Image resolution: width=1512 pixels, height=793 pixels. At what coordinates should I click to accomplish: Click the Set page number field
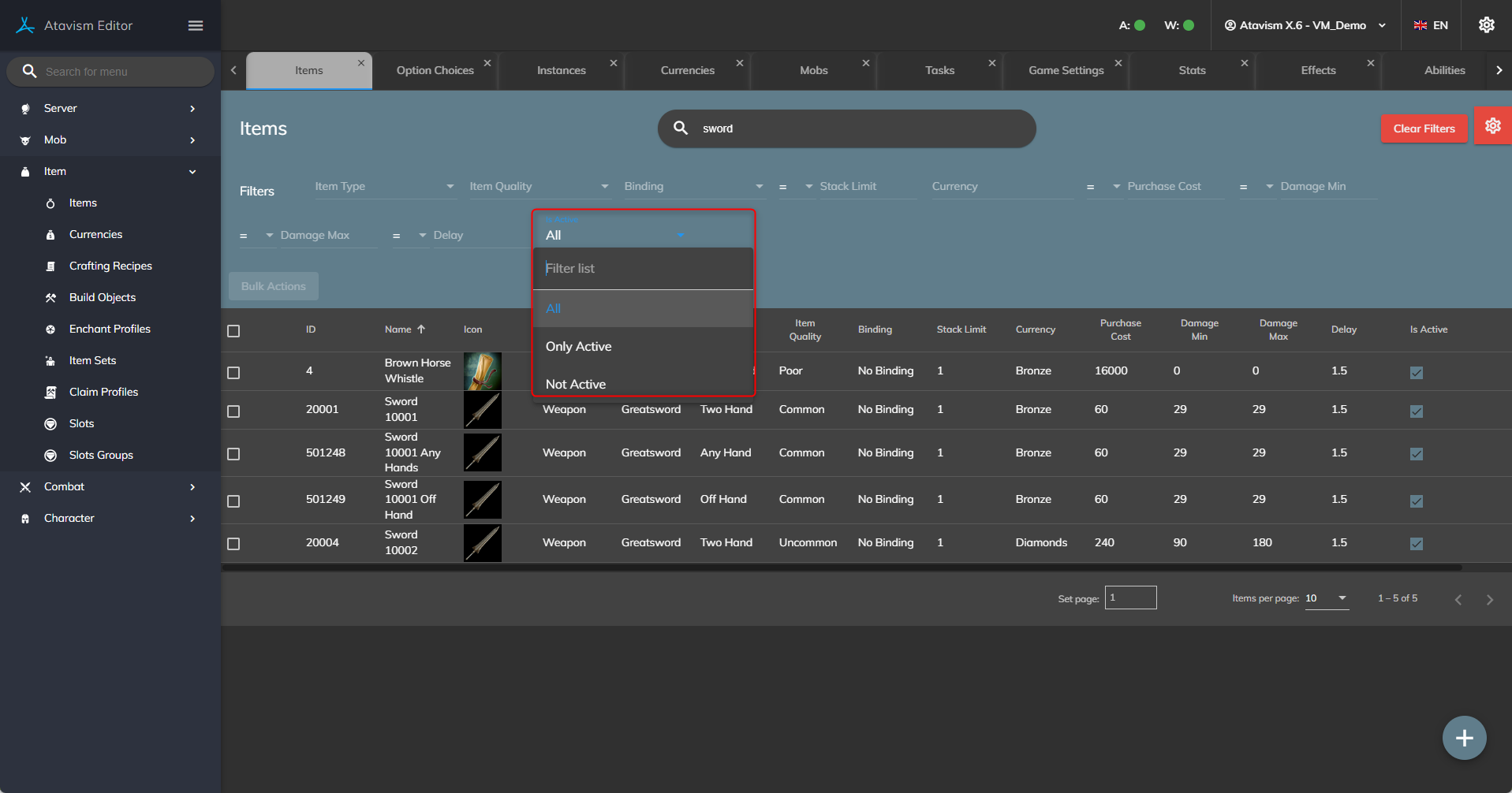click(1130, 598)
